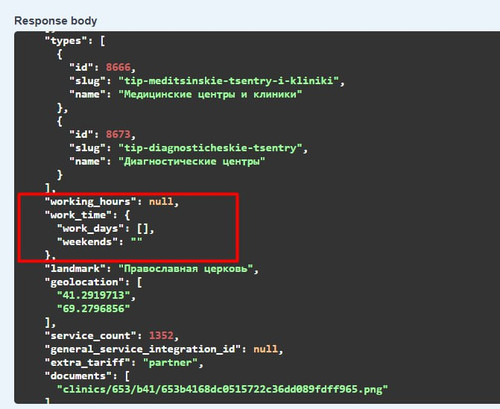The height and width of the screenshot is (409, 500).
Task: Click slug "tip-meditsinskie-tsentry-i-kliniki"
Action: click(x=229, y=81)
